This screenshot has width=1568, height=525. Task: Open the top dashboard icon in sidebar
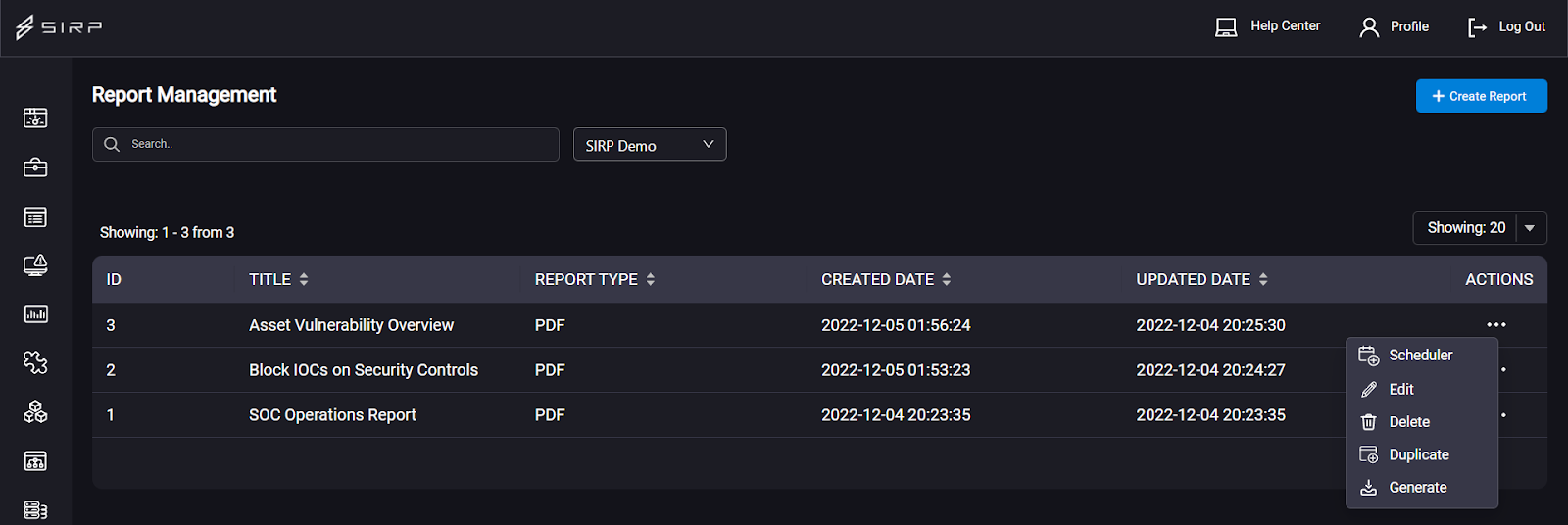pyautogui.click(x=35, y=119)
